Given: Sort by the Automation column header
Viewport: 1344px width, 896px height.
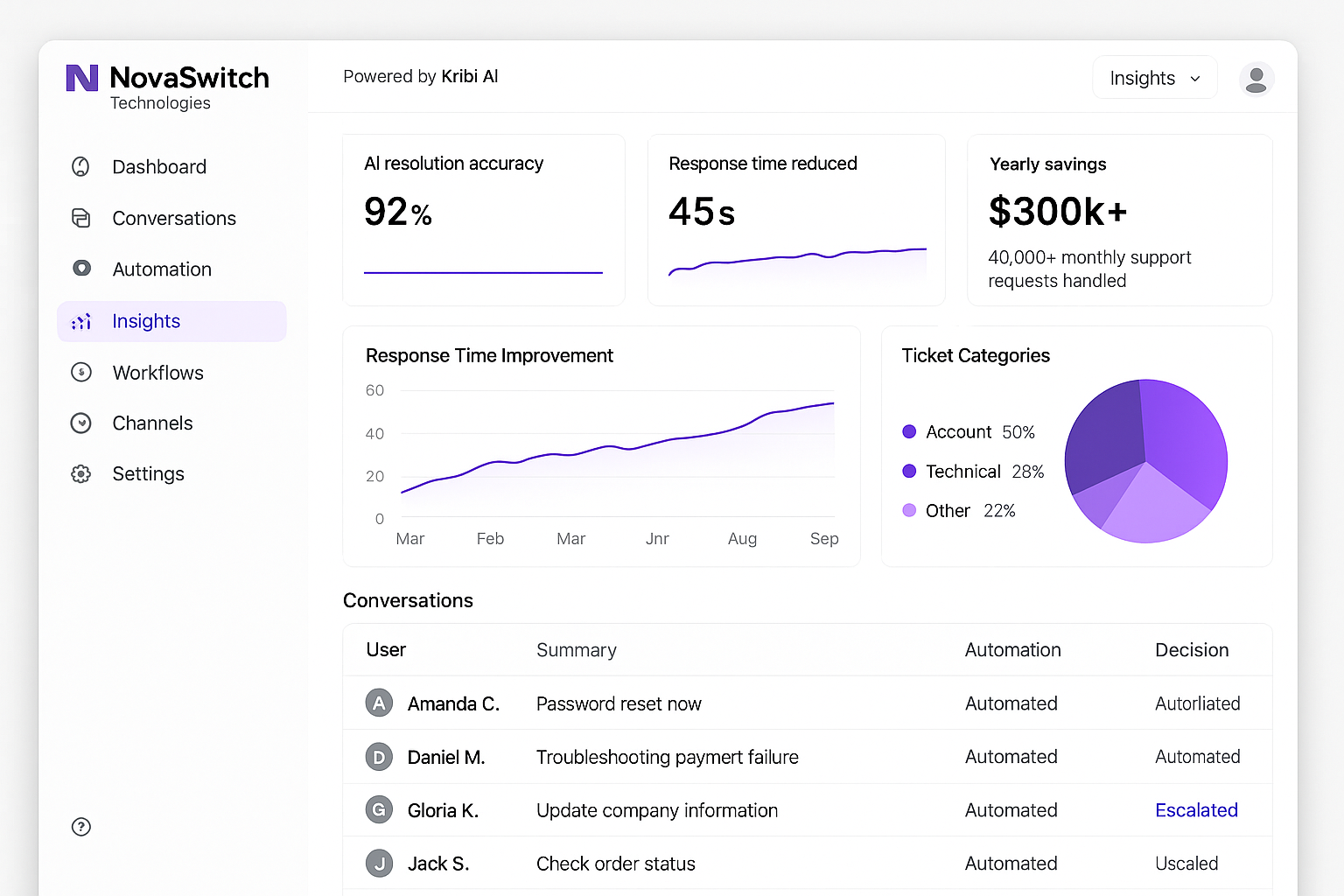Looking at the screenshot, I should [x=1012, y=650].
